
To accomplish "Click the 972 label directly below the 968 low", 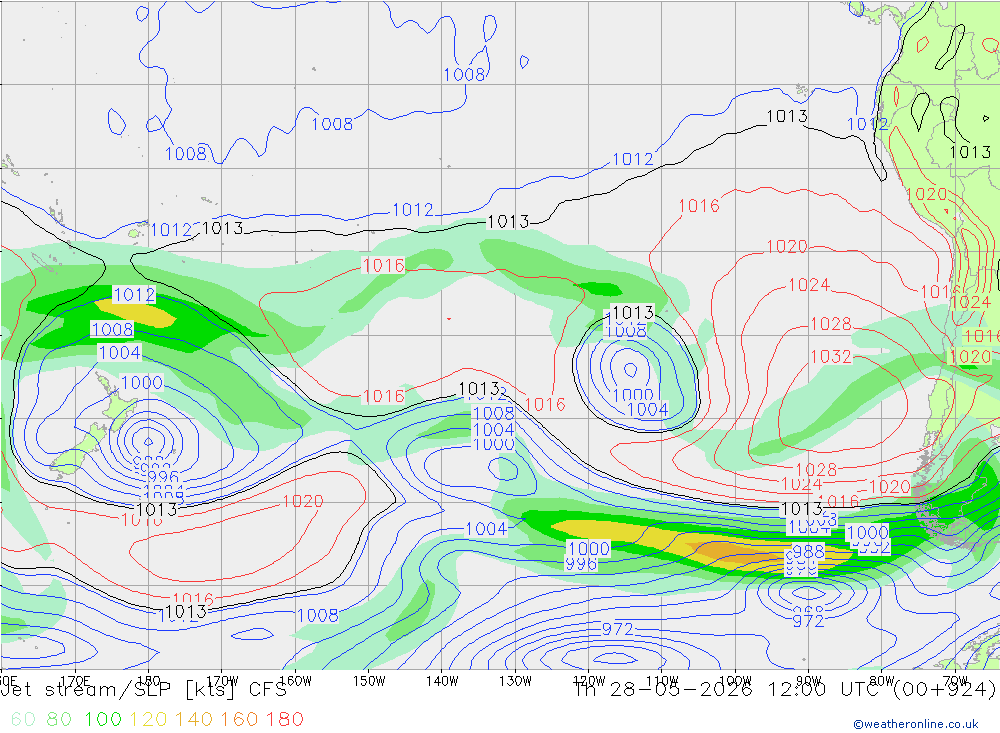I will pyautogui.click(x=808, y=621).
